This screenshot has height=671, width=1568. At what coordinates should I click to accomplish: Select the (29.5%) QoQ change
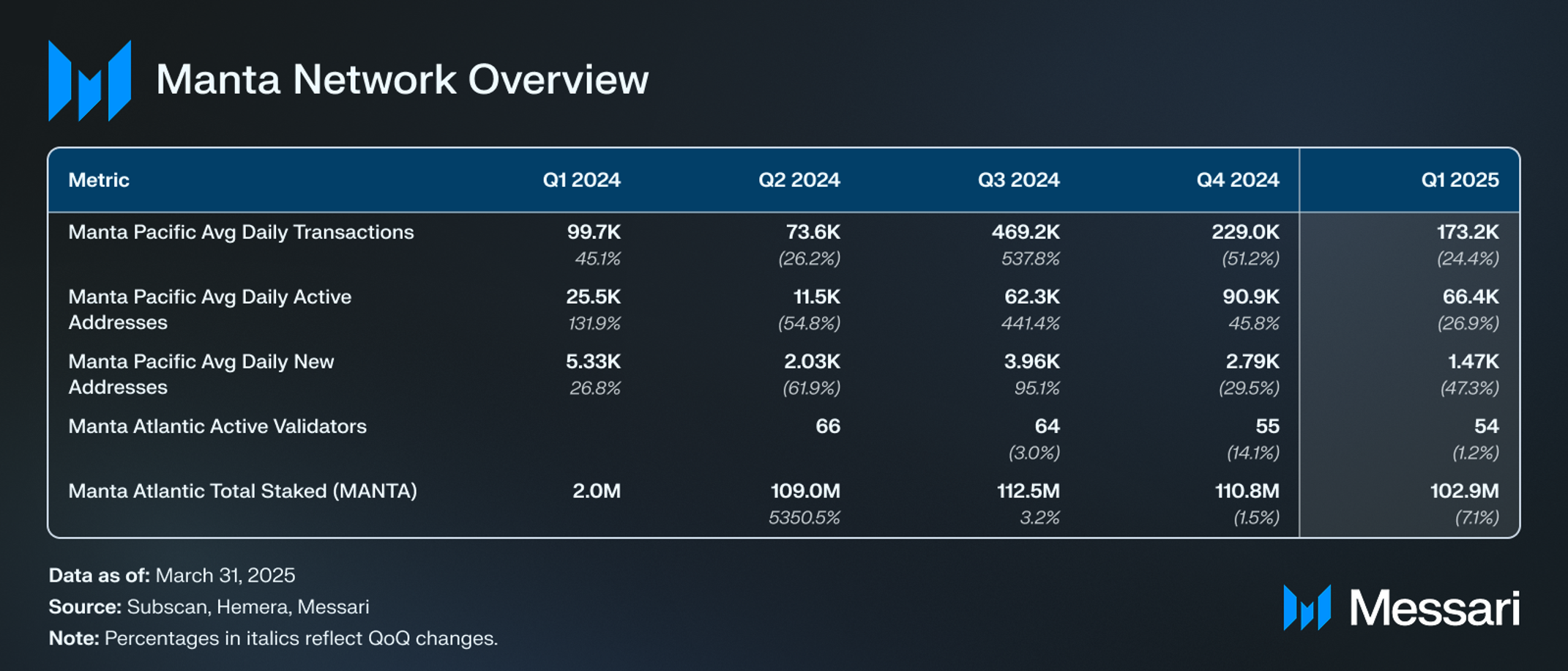(1249, 388)
